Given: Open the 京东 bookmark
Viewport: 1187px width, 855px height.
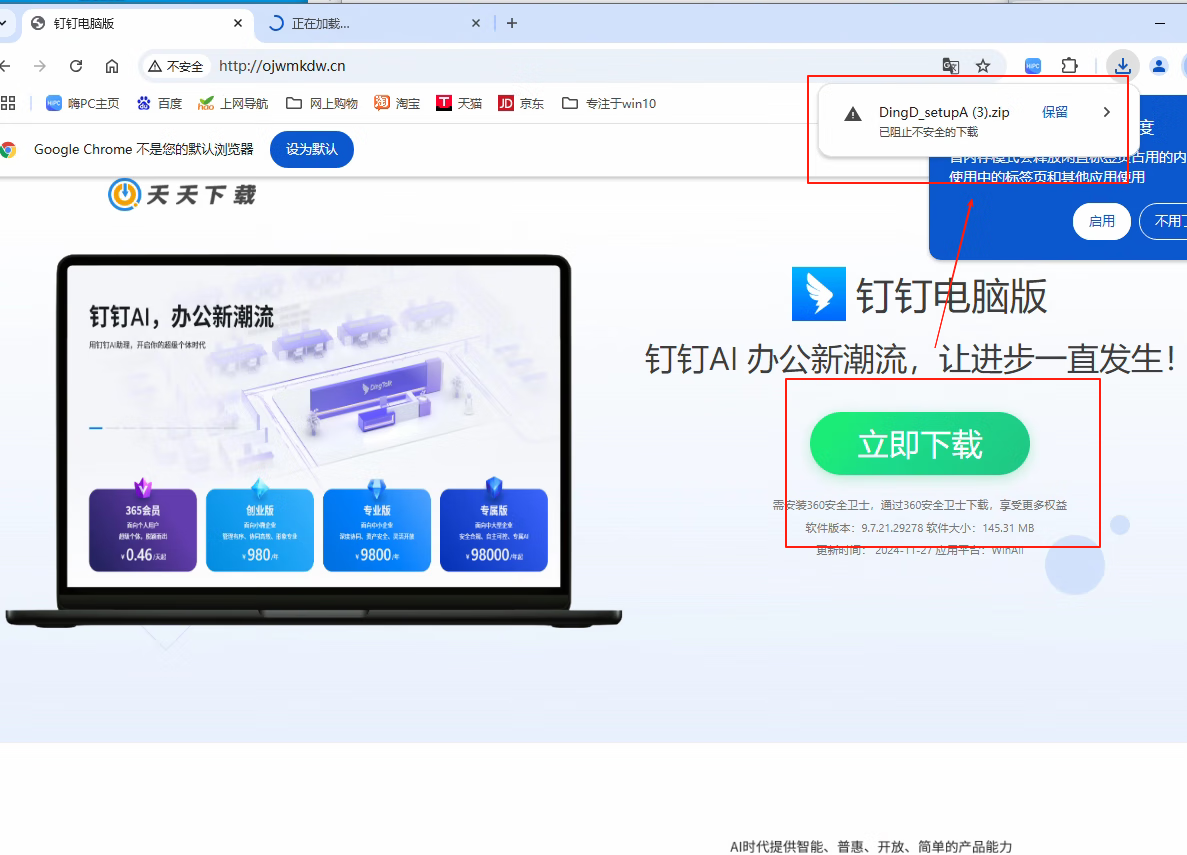Looking at the screenshot, I should 521,103.
